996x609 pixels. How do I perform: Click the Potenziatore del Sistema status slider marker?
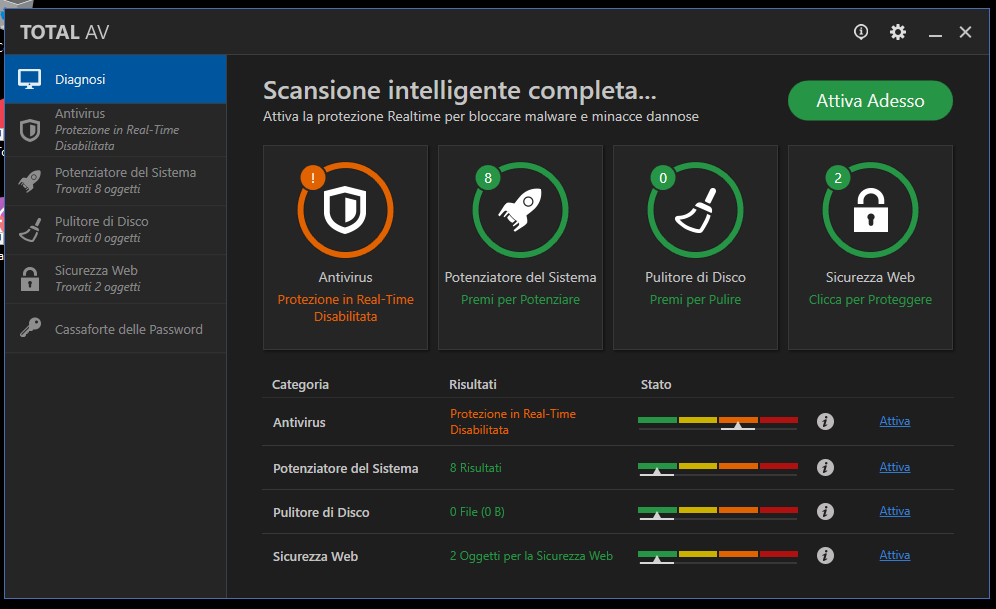click(657, 473)
